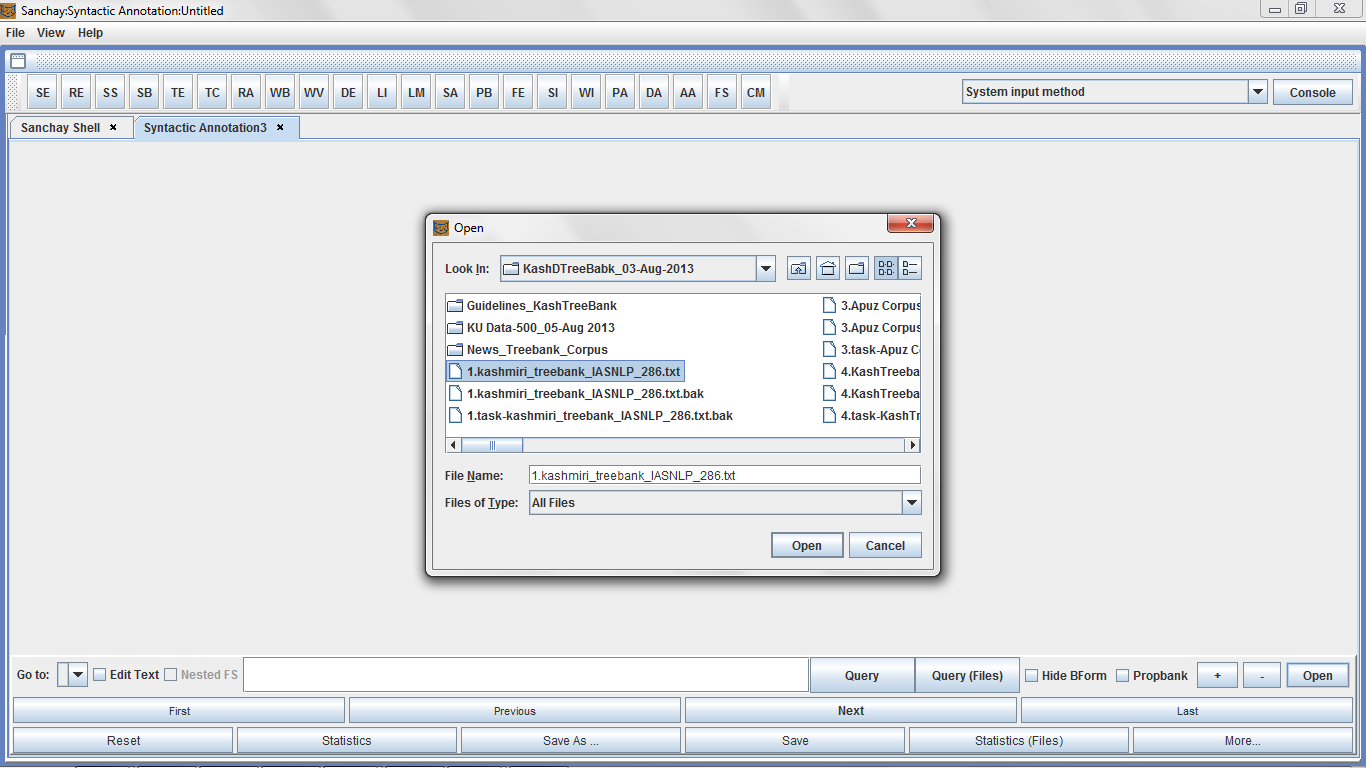The image size is (1366, 768).
Task: Expand the Files of Type dropdown
Action: click(911, 503)
